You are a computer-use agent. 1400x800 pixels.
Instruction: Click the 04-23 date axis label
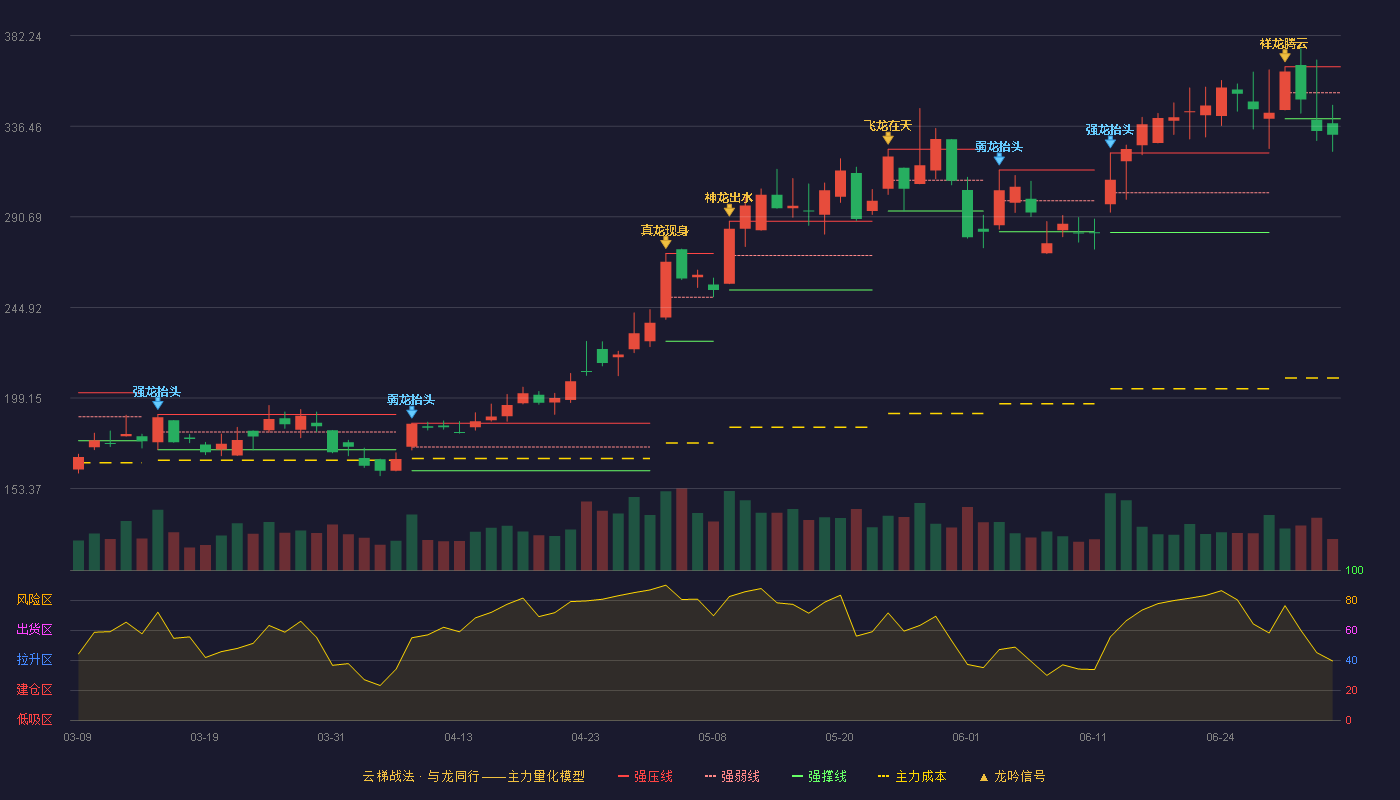tap(585, 737)
